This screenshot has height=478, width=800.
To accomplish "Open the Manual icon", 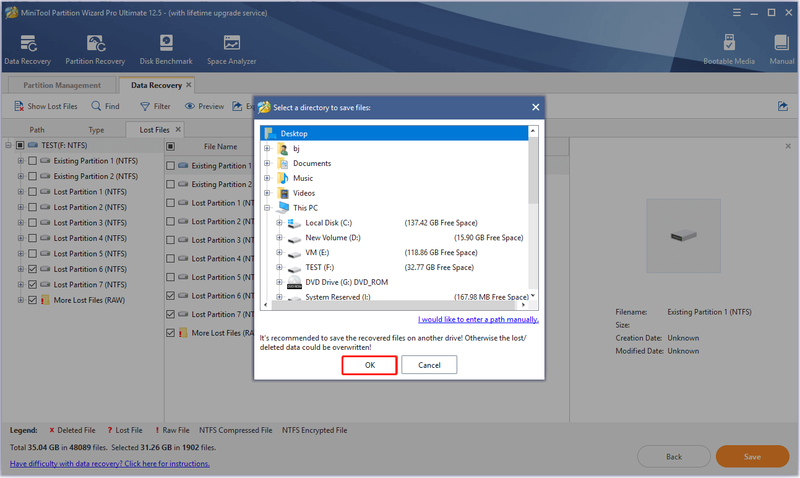I will pyautogui.click(x=781, y=43).
